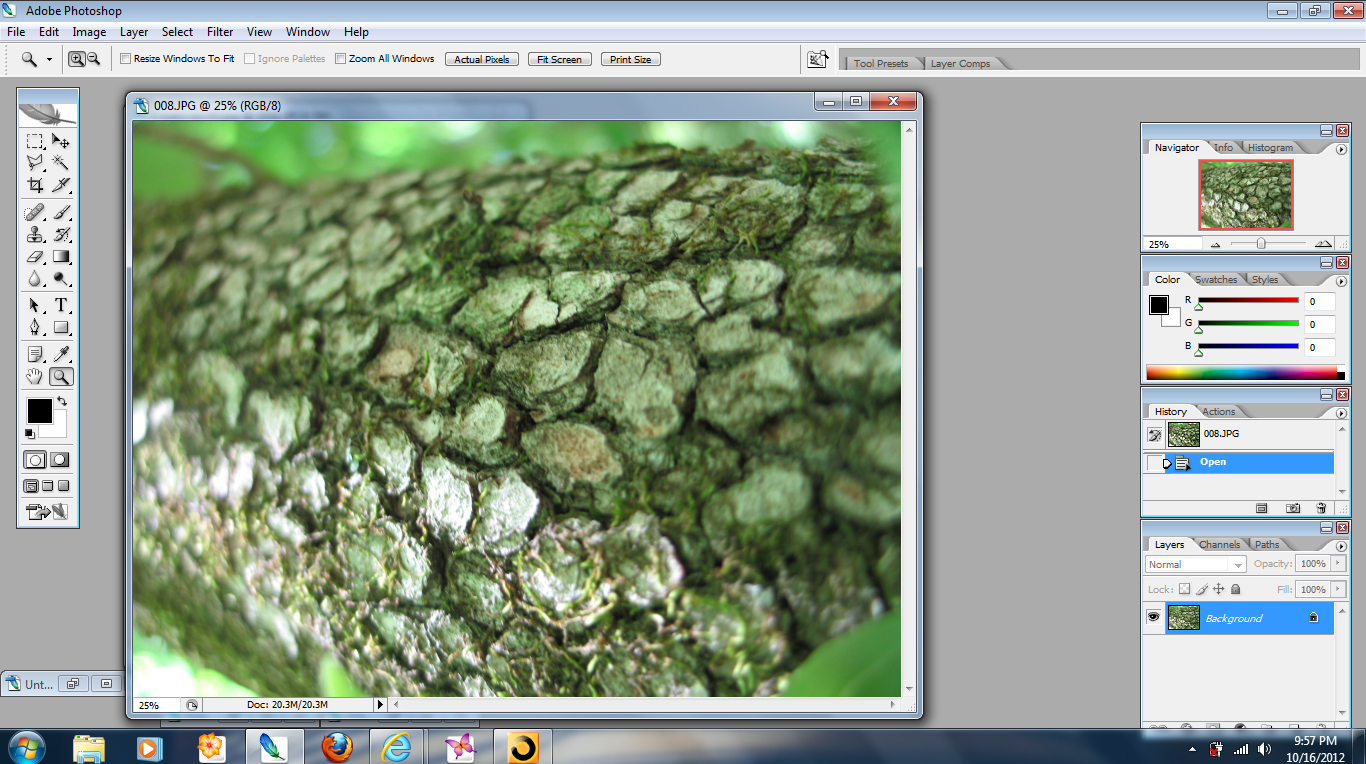The width and height of the screenshot is (1366, 764).
Task: Select the Clone Stamp tool
Action: pyautogui.click(x=35, y=235)
